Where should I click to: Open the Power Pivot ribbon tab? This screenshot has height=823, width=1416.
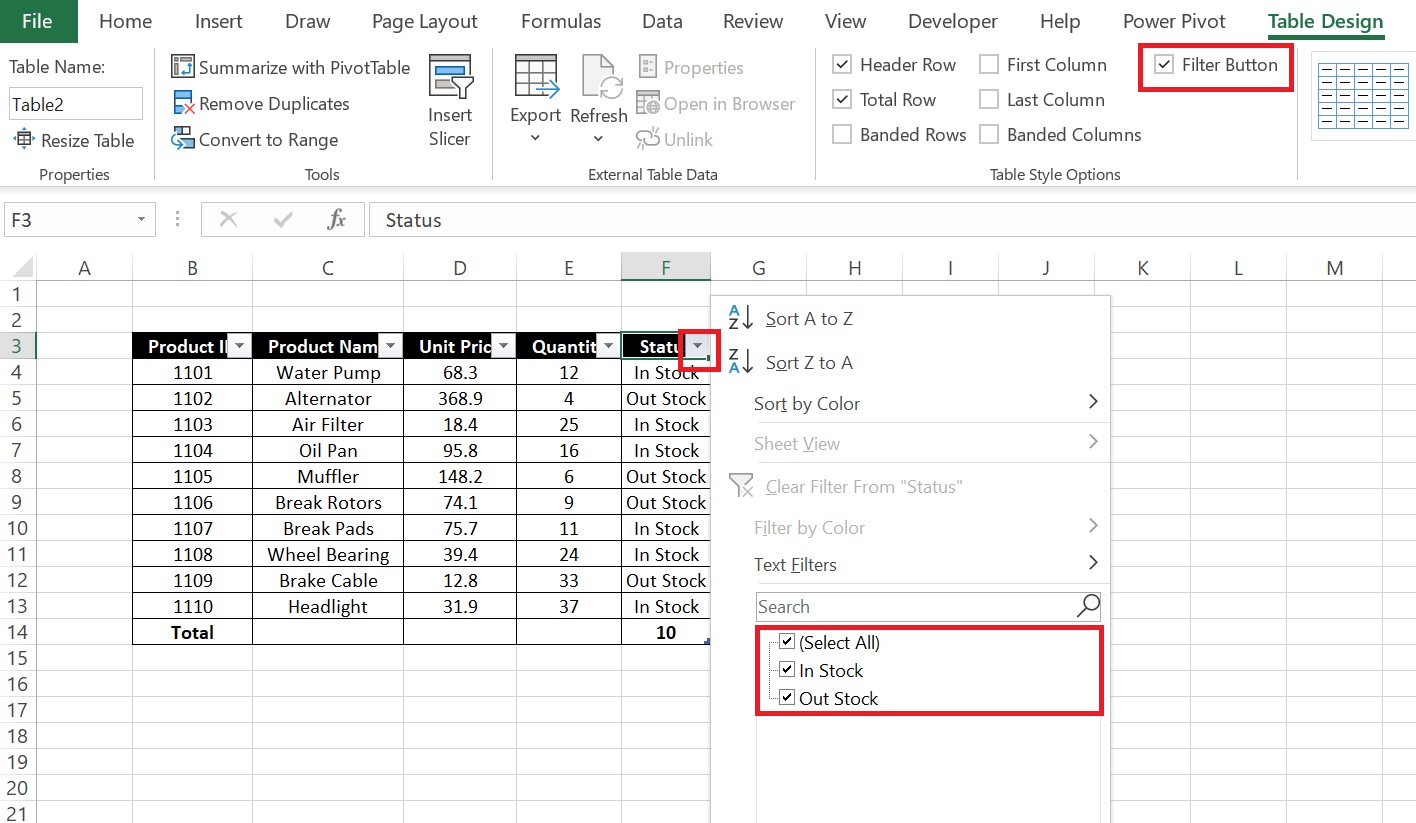tap(1174, 20)
